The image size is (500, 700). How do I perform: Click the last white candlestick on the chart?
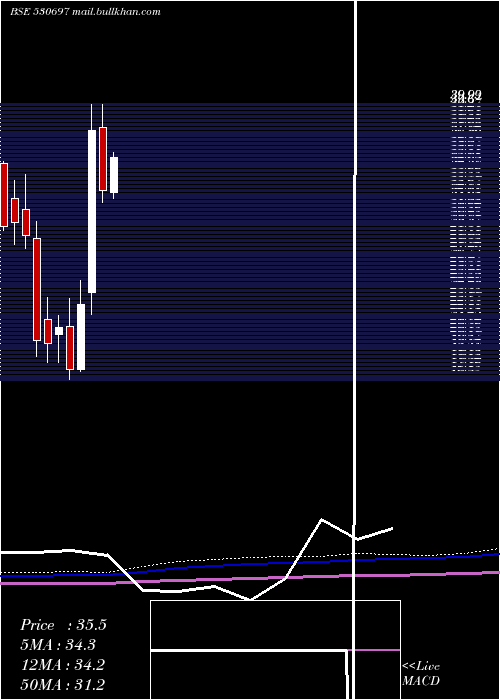(114, 175)
